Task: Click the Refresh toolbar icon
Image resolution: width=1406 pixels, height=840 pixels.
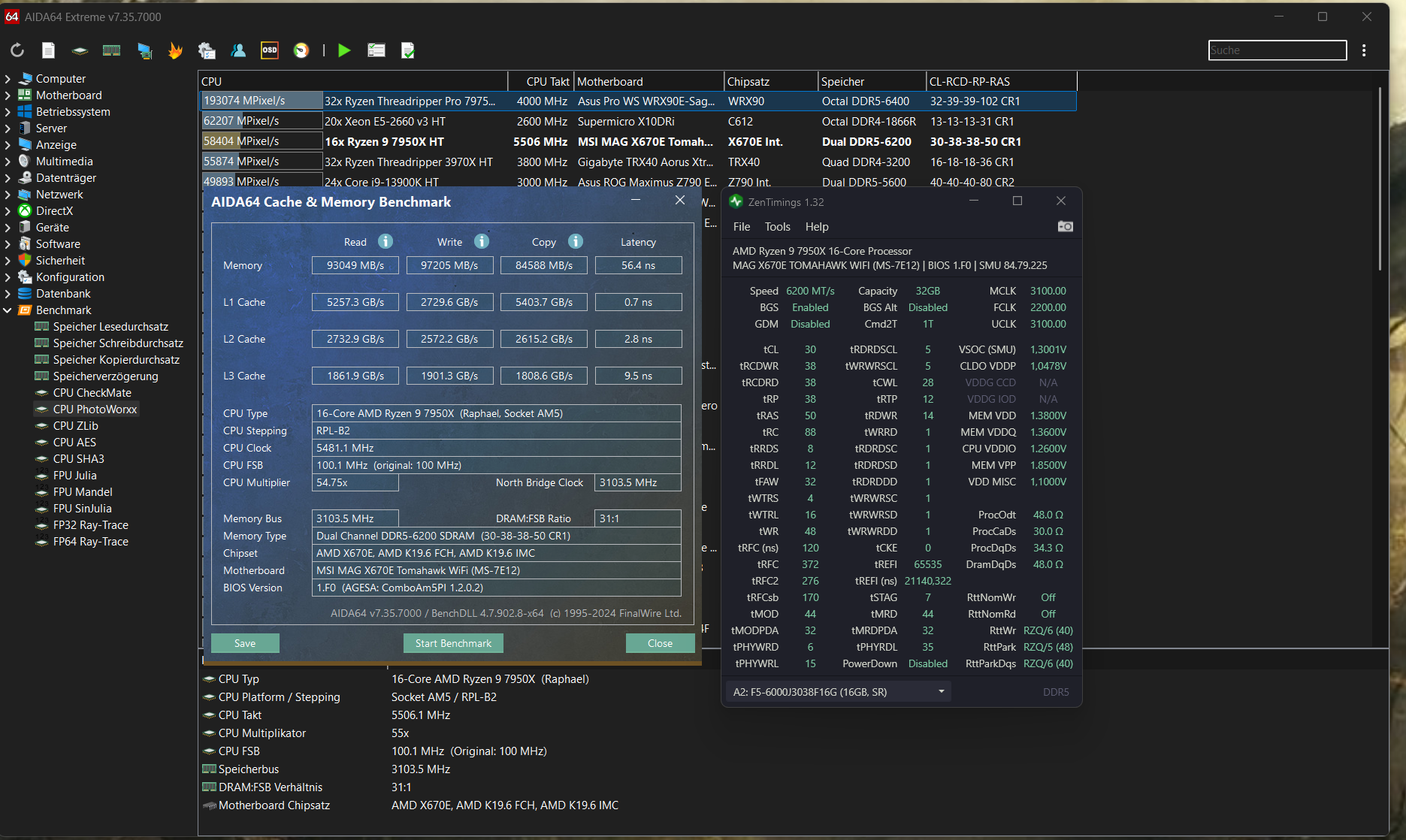Action: click(17, 50)
